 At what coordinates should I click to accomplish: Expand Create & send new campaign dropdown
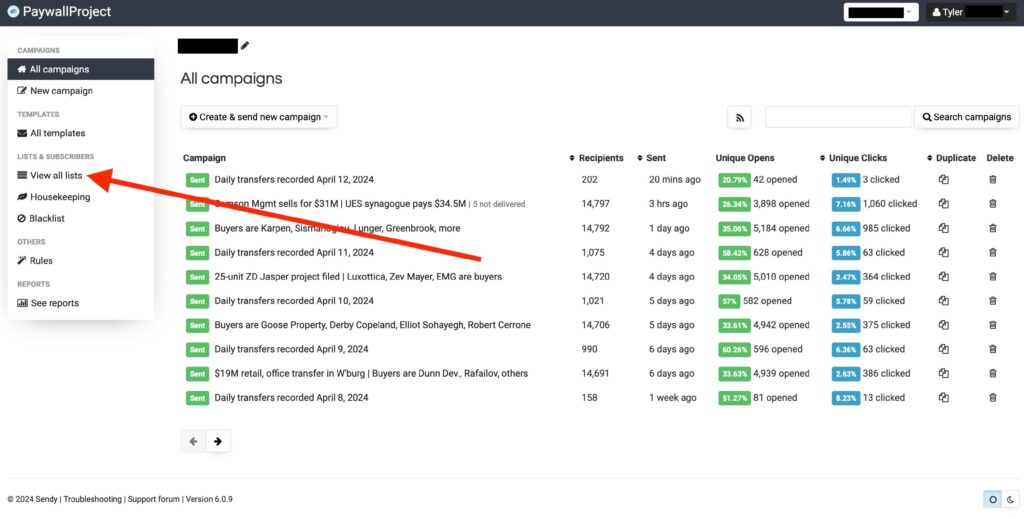[259, 117]
